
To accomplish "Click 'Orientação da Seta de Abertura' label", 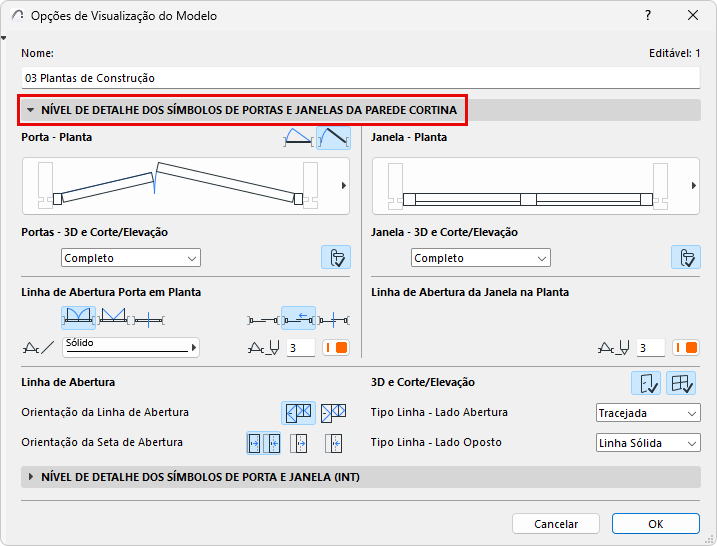I will click(102, 442).
